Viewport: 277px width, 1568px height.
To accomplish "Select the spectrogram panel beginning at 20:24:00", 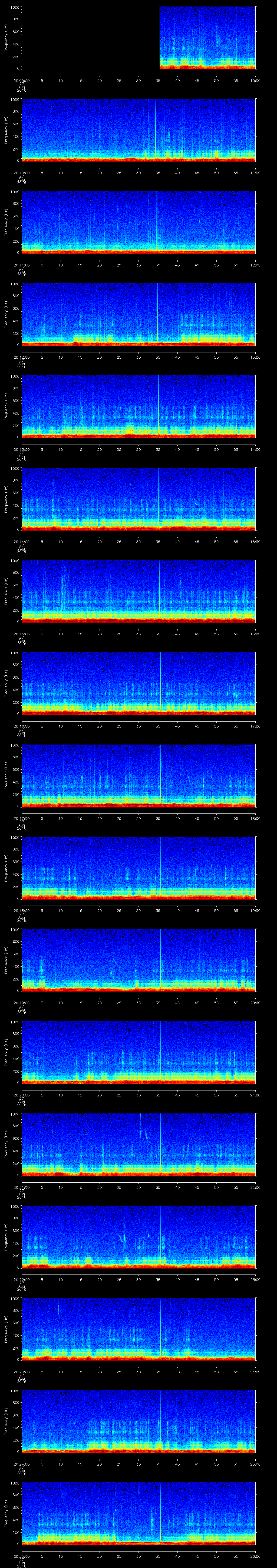I will [139, 1421].
